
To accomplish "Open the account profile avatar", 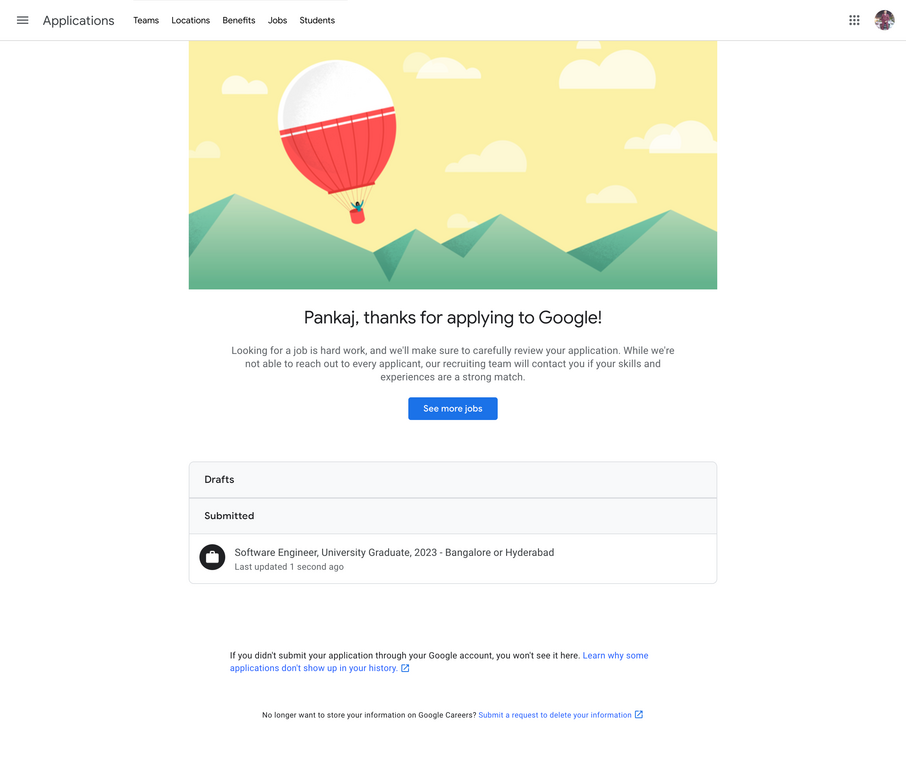I will tap(884, 20).
